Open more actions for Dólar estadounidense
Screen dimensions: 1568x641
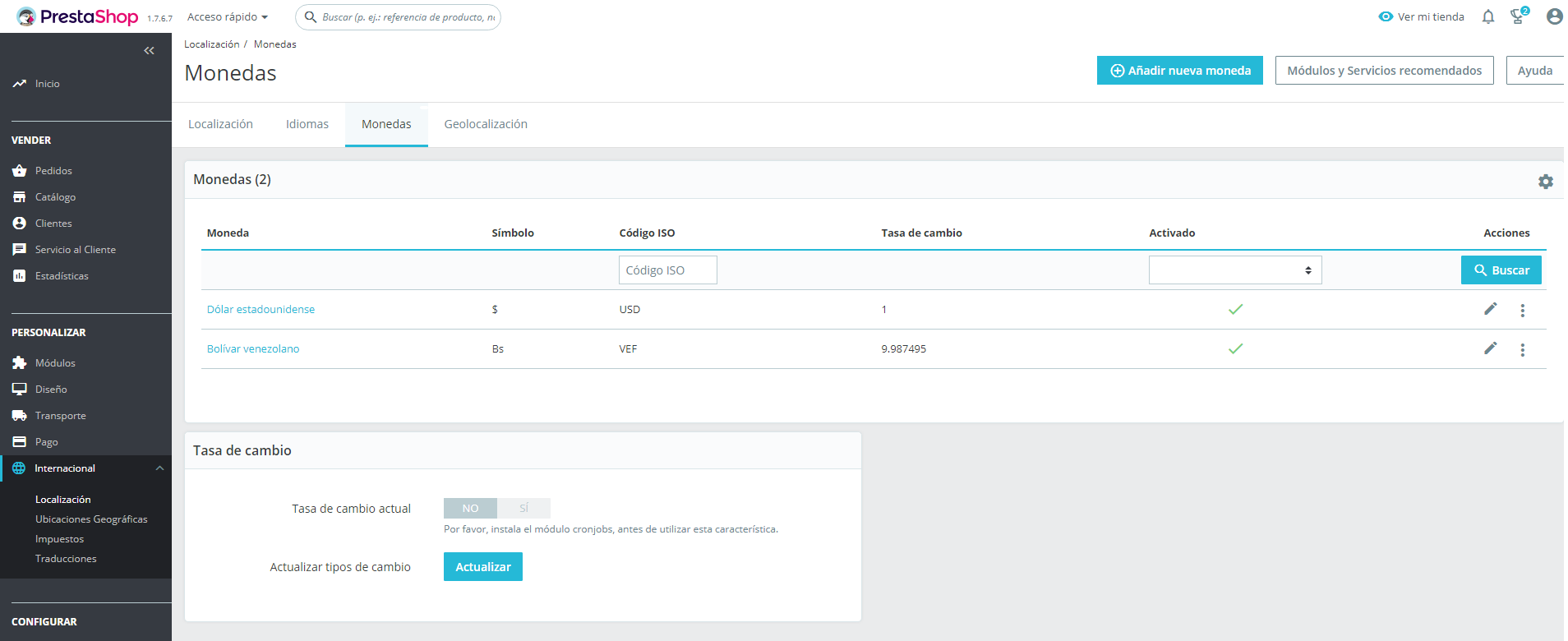click(x=1523, y=311)
